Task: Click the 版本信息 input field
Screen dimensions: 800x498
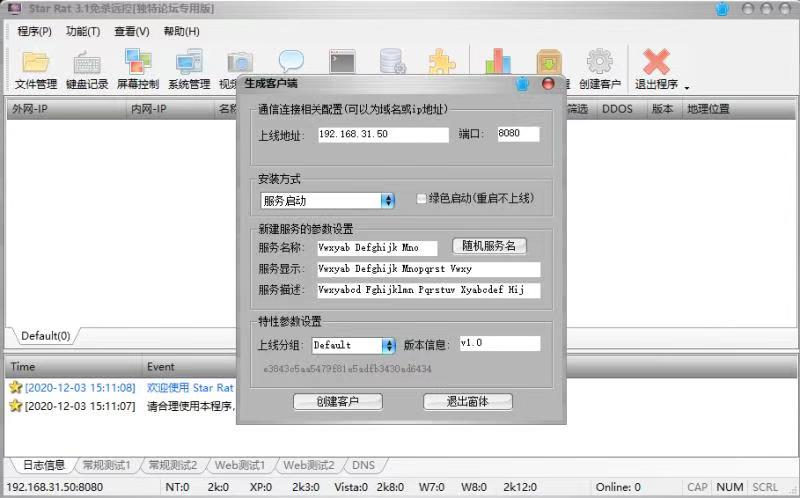Action: pos(500,343)
